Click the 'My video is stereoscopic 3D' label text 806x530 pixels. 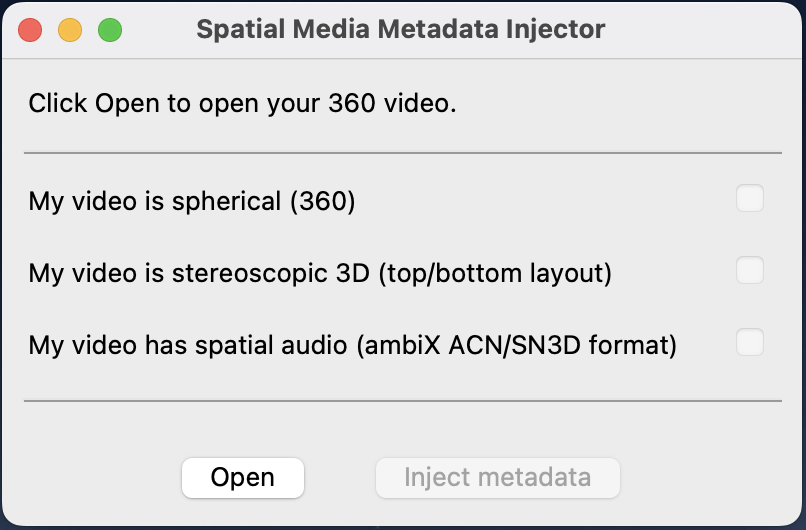[199, 273]
